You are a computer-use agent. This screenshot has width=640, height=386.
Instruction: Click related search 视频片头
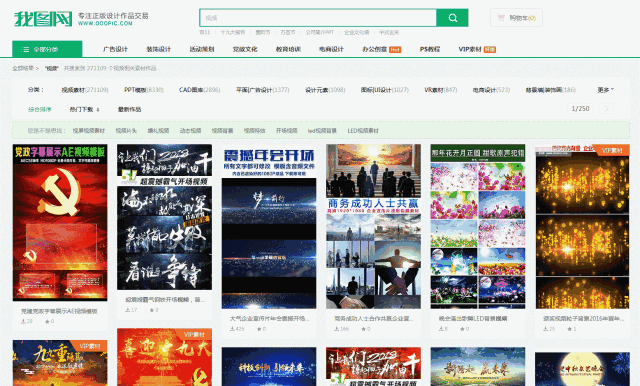(x=126, y=131)
